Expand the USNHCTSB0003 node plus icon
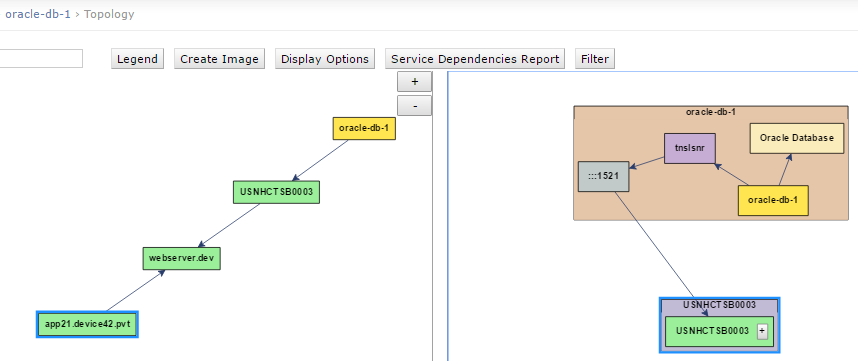Screen dimensions: 858x361 (x=762, y=331)
